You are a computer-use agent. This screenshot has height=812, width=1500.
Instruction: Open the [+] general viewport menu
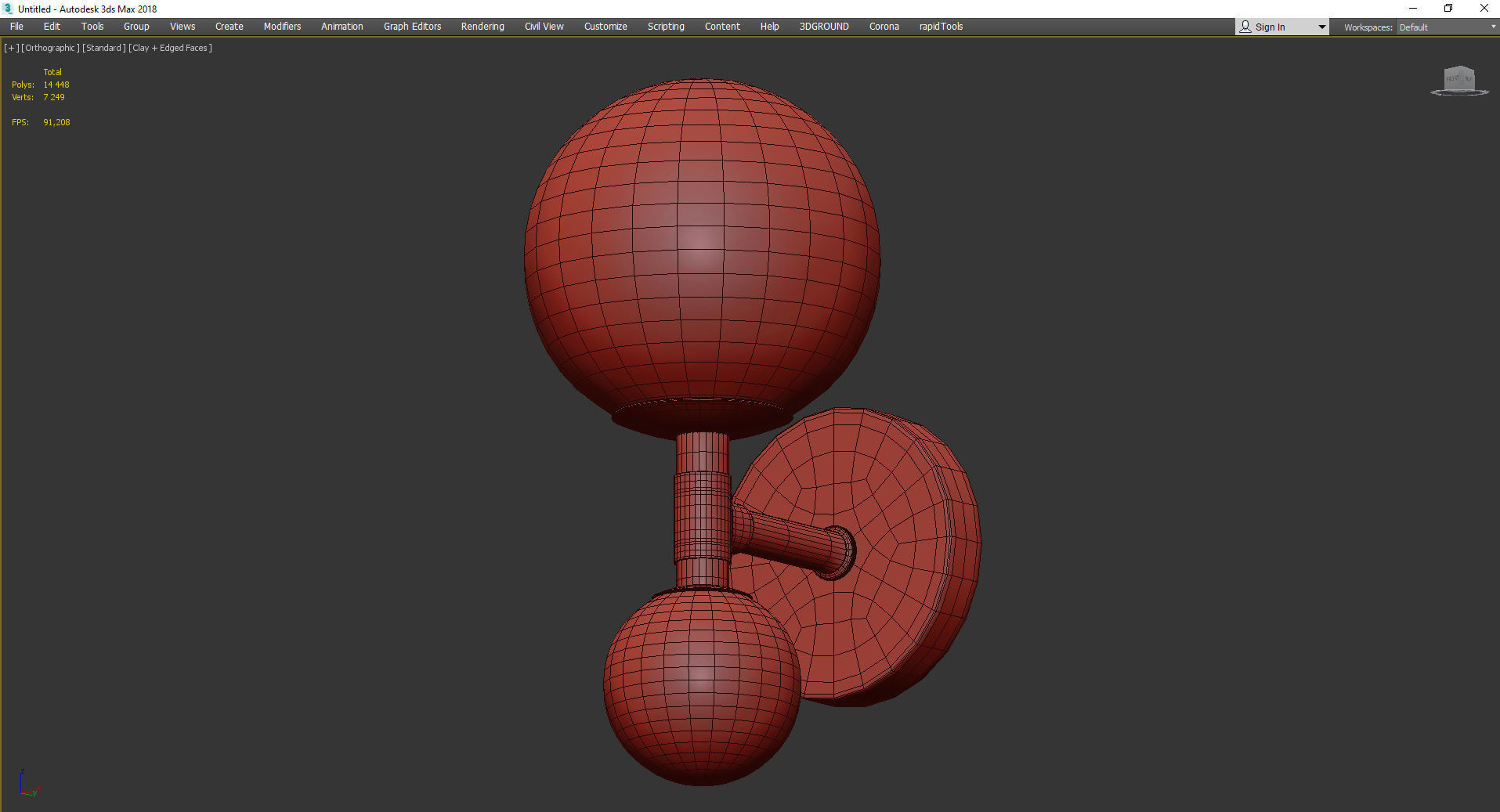click(x=12, y=48)
